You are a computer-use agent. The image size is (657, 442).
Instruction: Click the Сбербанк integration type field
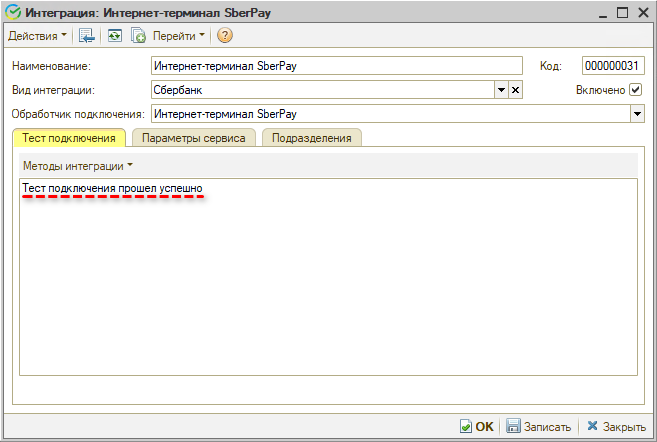click(323, 90)
